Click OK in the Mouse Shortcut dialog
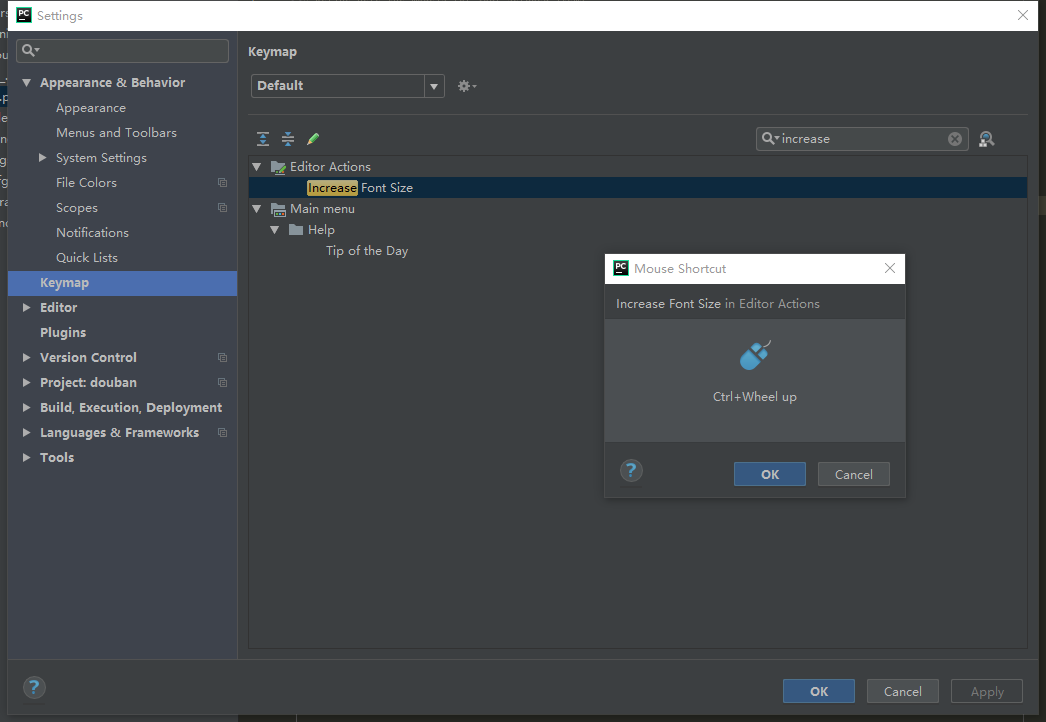Viewport: 1046px width, 722px height. pos(769,474)
